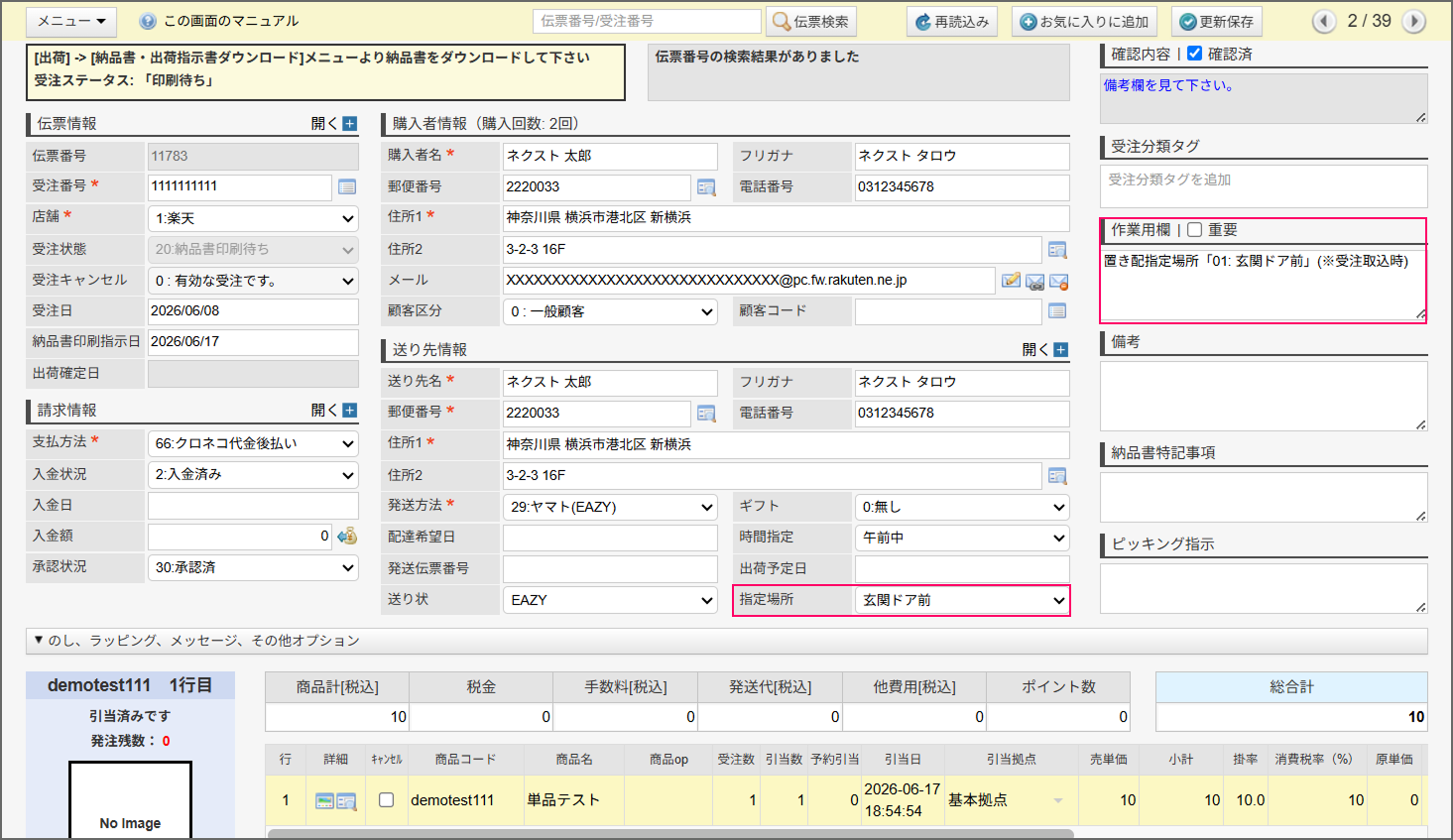Click the 備考 text area

click(1264, 396)
